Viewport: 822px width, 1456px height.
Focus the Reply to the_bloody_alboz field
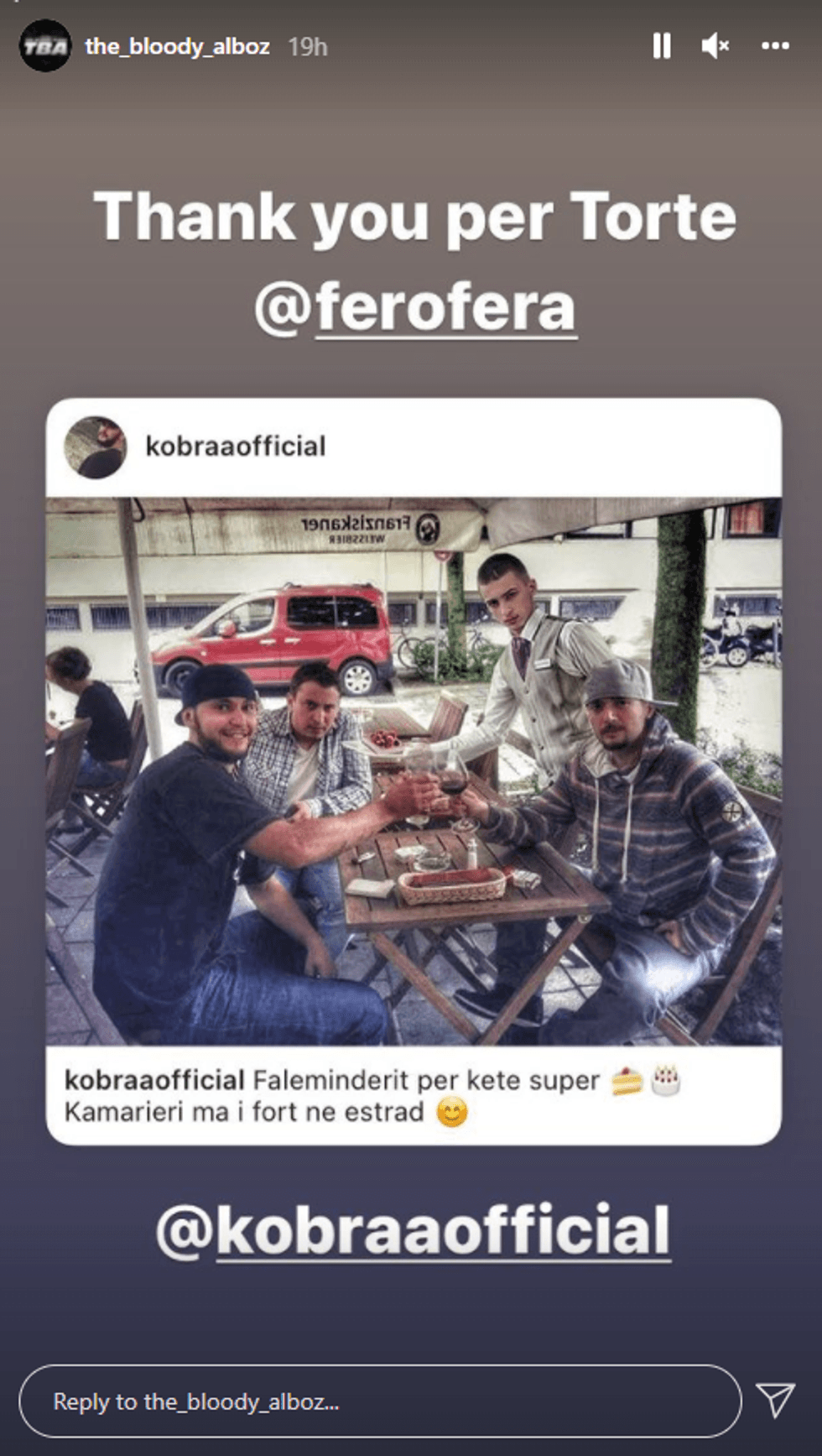[380, 1401]
